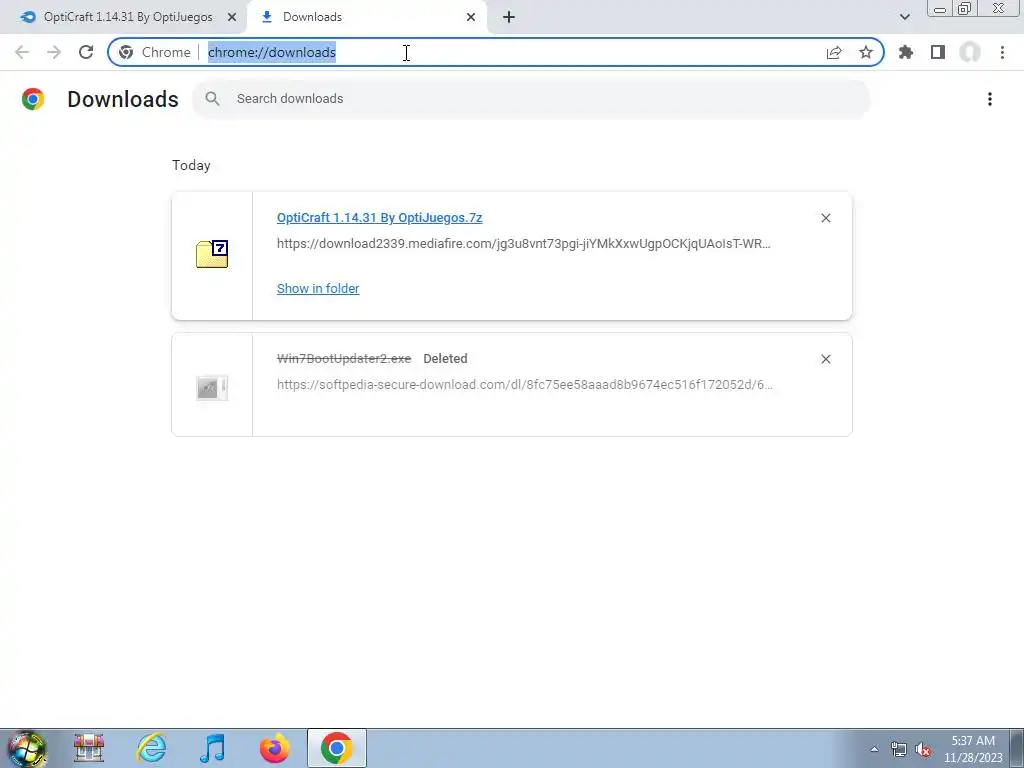Open the tab search chevron
This screenshot has height=768, width=1024.
(904, 18)
